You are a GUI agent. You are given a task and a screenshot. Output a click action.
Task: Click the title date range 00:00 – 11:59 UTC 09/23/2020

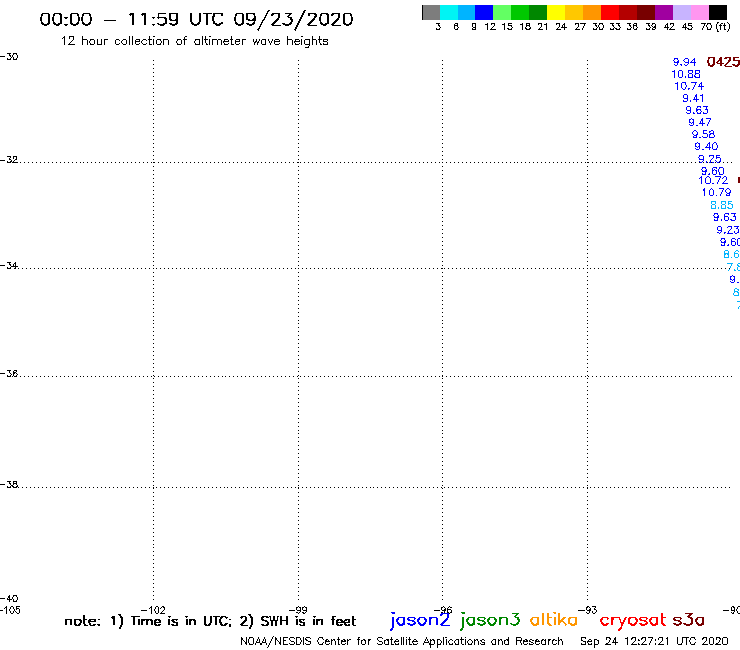196,20
